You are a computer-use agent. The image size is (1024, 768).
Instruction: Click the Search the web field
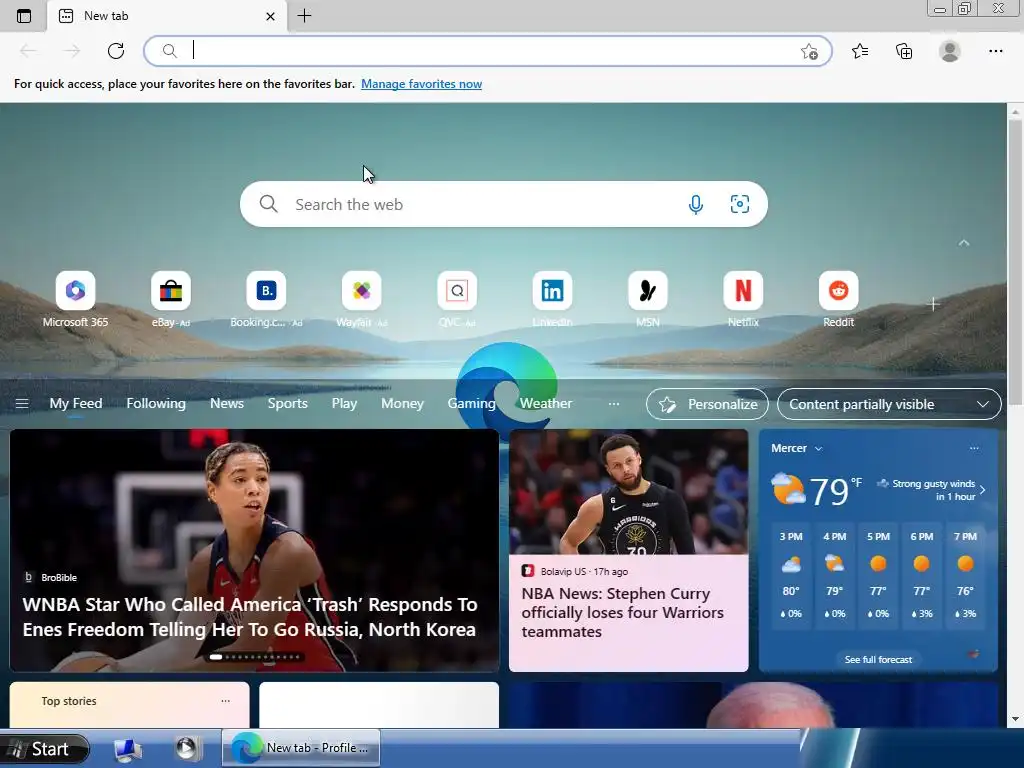[504, 204]
